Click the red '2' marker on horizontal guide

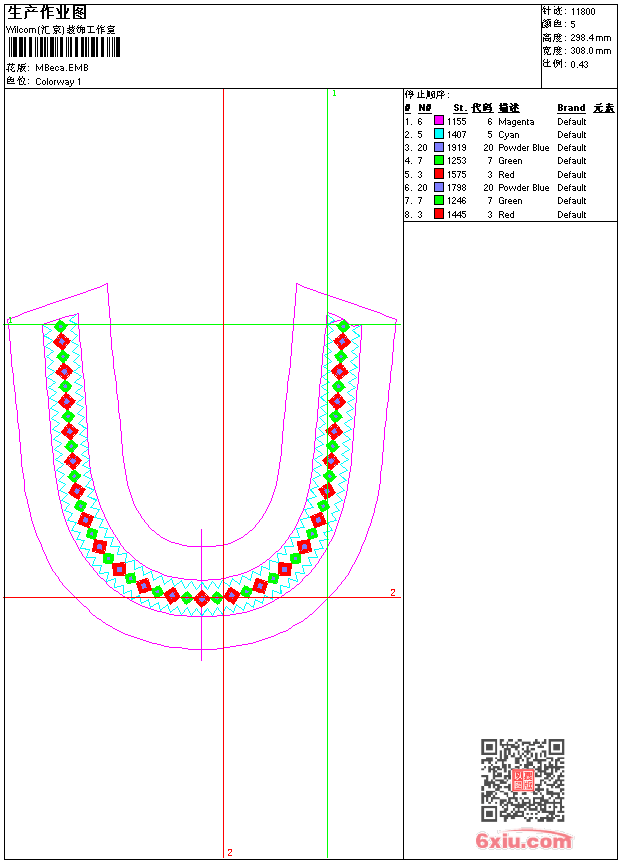pyautogui.click(x=393, y=592)
